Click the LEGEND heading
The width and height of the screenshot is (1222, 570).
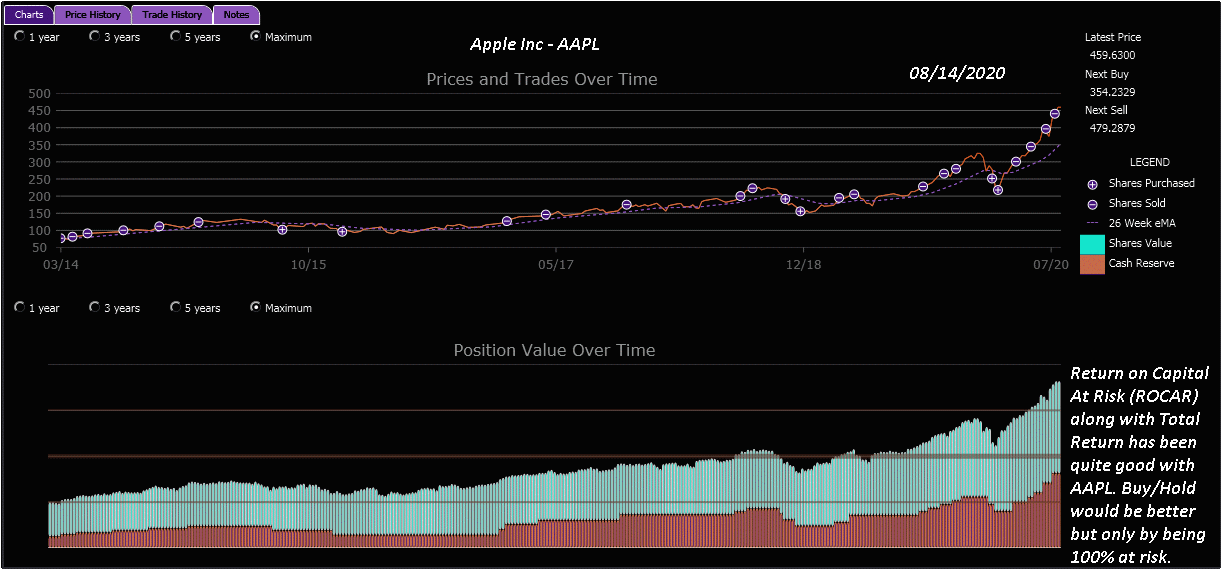(x=1149, y=162)
